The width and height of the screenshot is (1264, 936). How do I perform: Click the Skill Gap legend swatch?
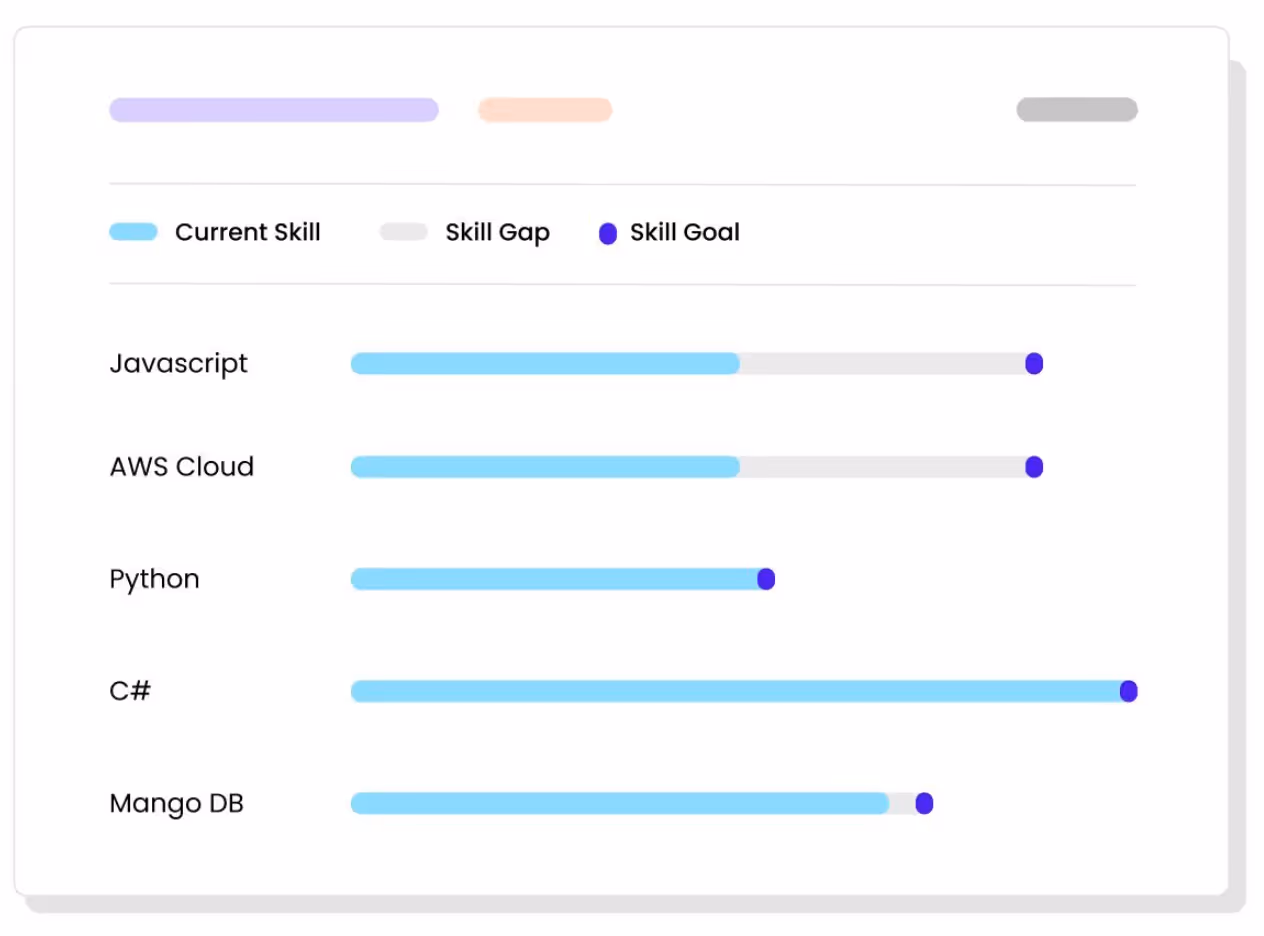pos(404,232)
